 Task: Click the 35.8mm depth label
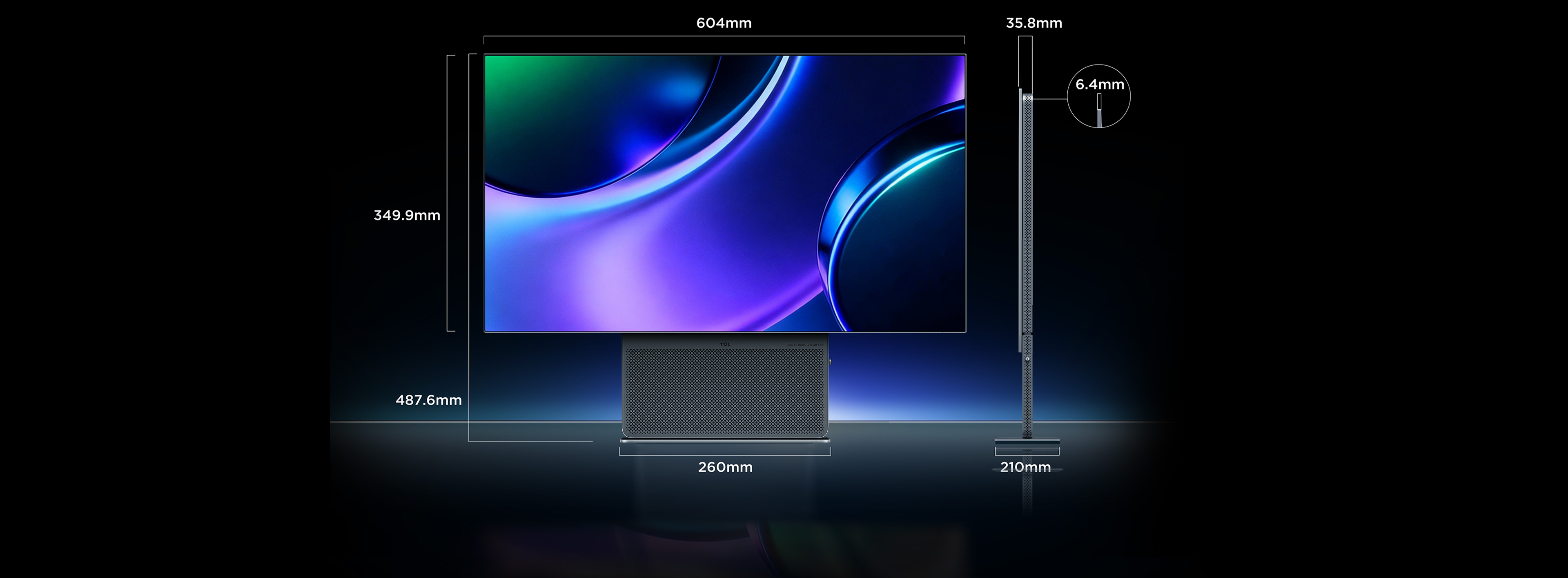(x=1033, y=23)
